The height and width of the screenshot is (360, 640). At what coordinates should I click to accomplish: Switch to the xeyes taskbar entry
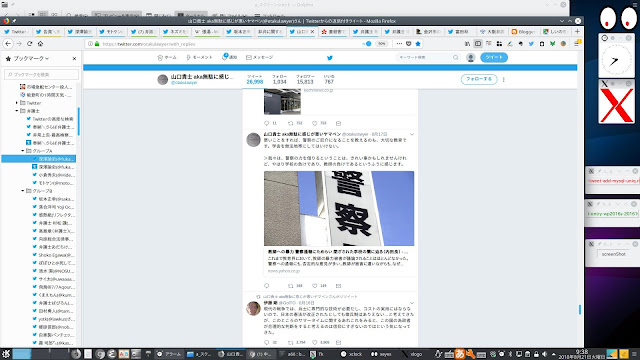(381, 354)
